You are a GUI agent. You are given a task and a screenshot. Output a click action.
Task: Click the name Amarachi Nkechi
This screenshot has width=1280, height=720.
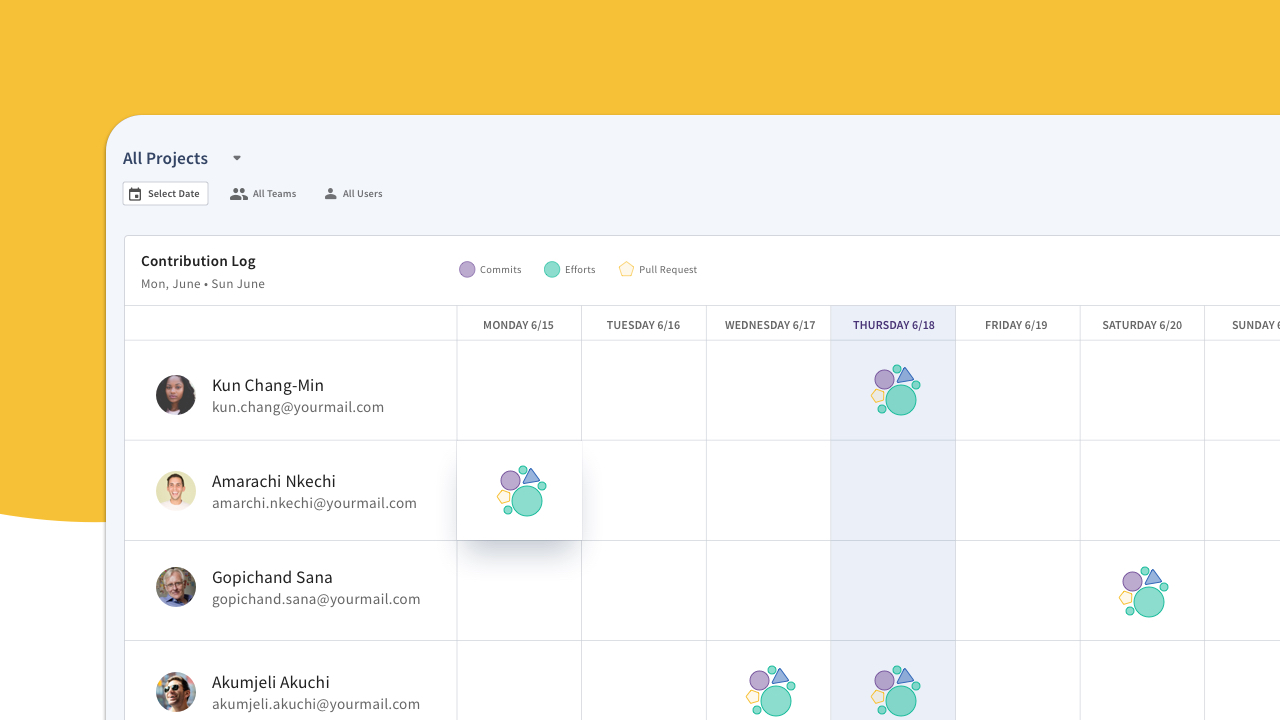(x=274, y=481)
